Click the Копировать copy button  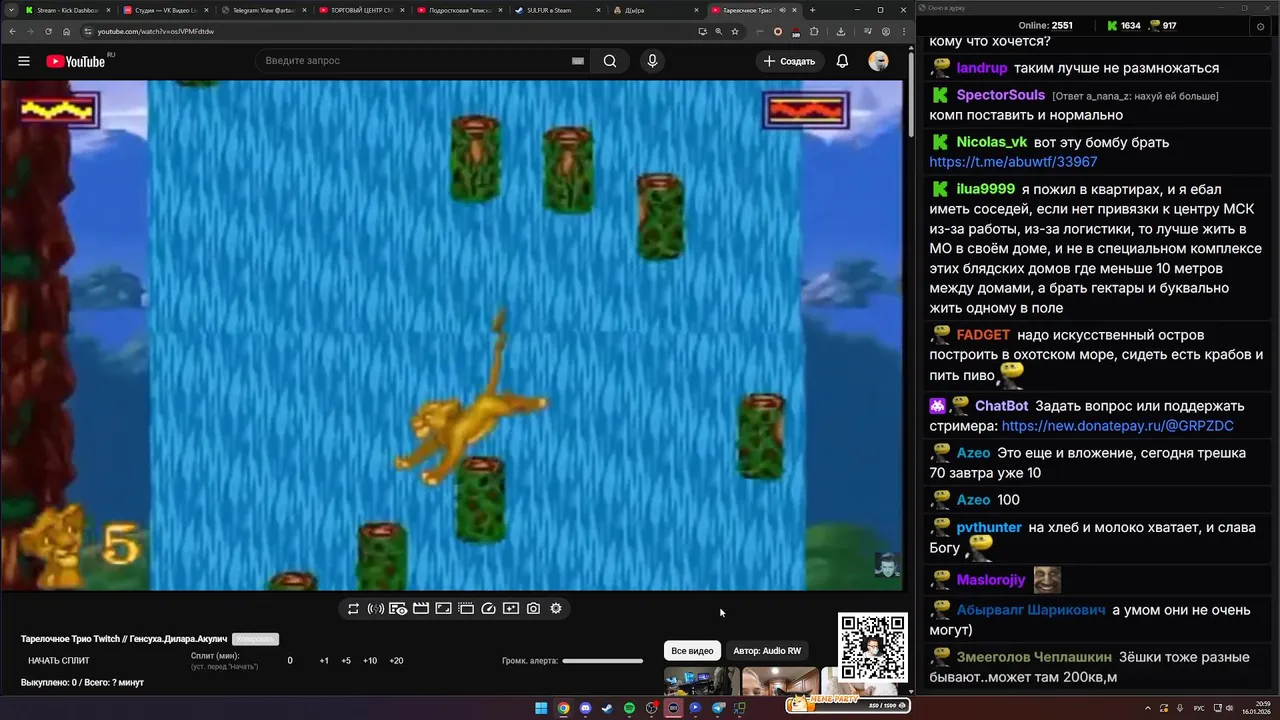point(255,639)
